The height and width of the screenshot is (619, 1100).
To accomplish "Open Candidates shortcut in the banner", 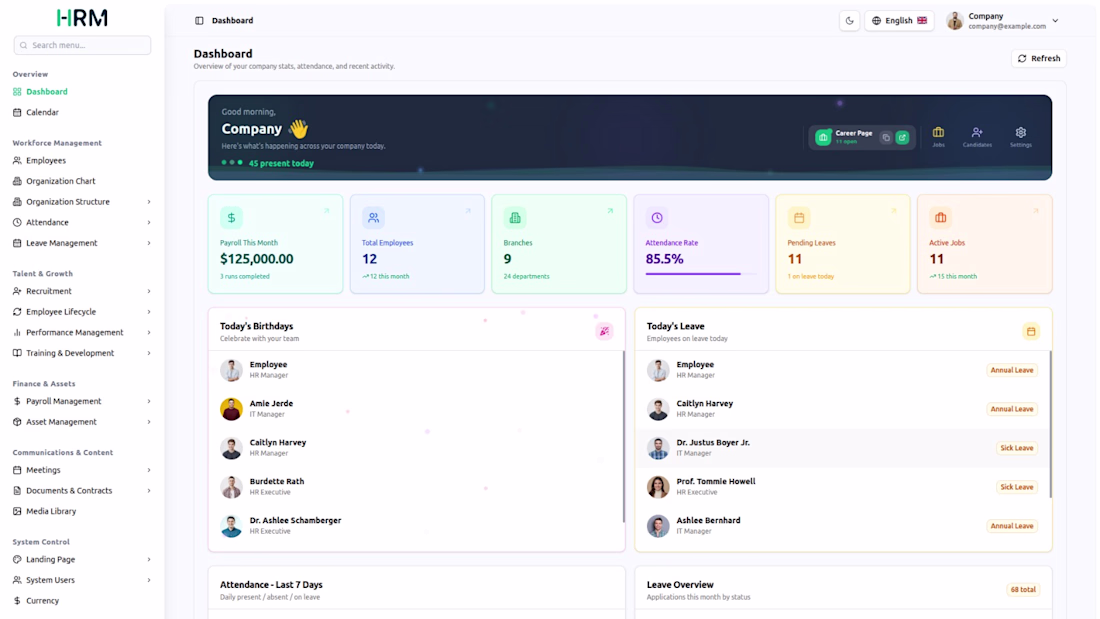I will (x=977, y=137).
